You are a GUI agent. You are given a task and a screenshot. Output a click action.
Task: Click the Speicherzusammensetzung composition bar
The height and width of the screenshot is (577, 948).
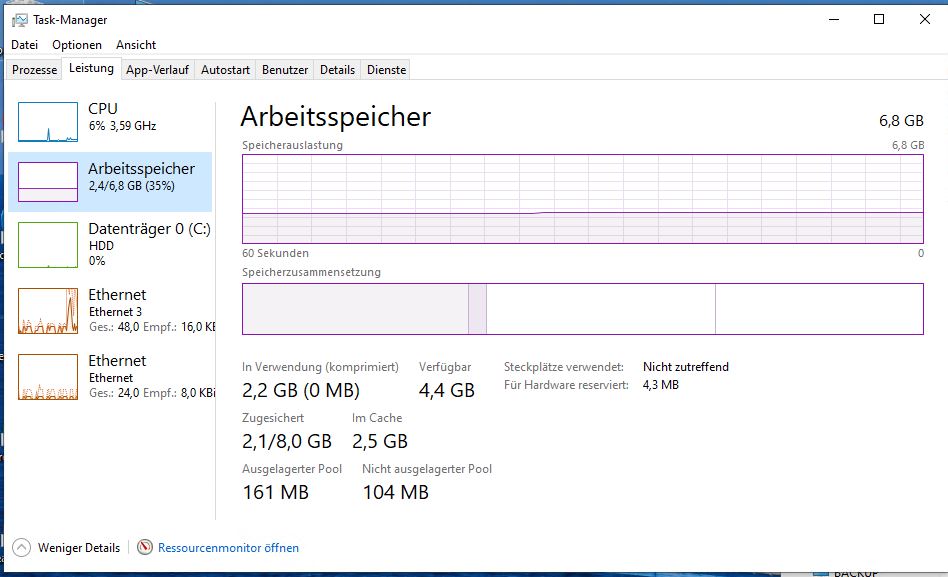click(x=582, y=309)
